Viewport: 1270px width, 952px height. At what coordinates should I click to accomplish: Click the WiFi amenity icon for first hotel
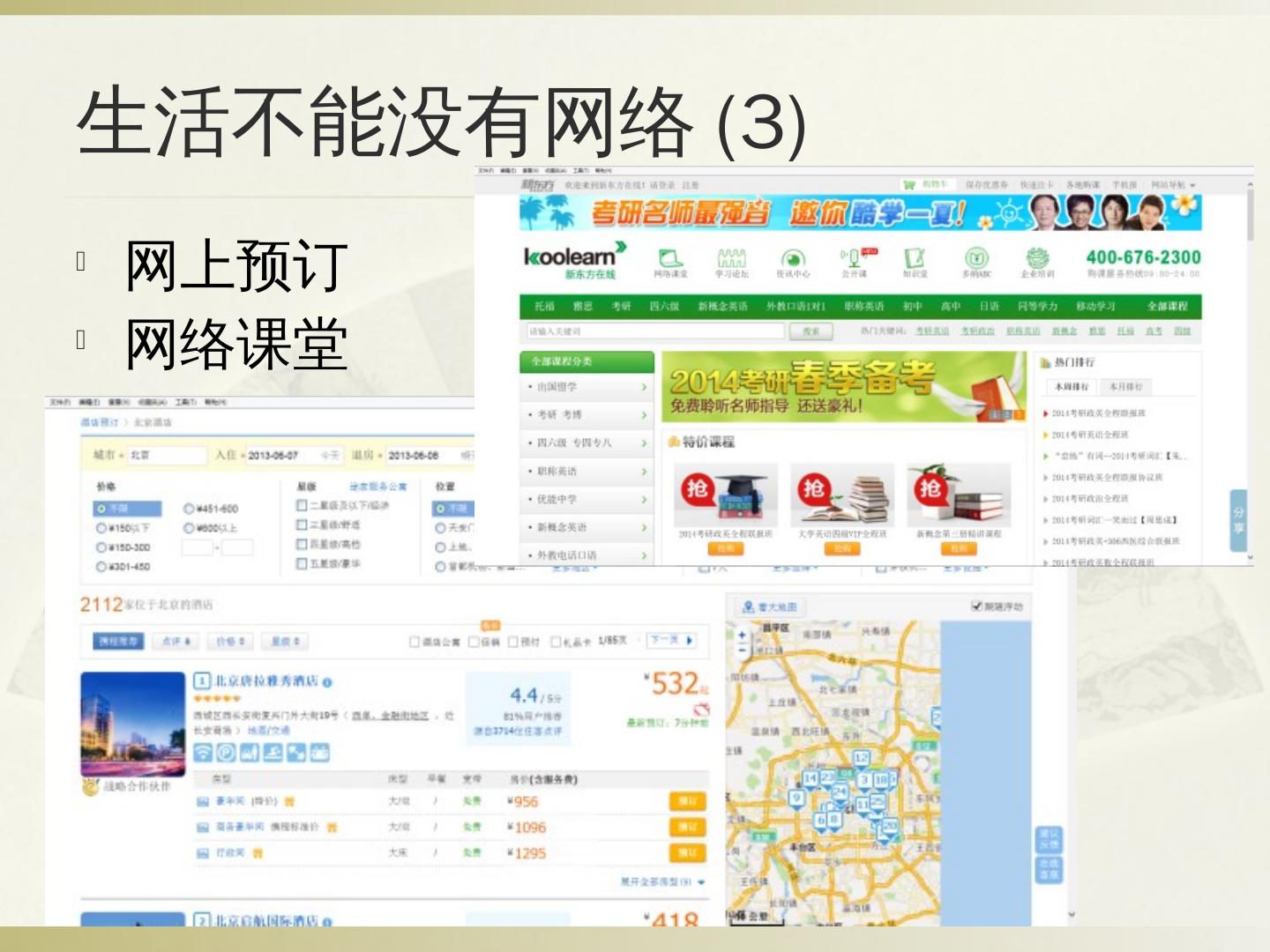(x=203, y=752)
